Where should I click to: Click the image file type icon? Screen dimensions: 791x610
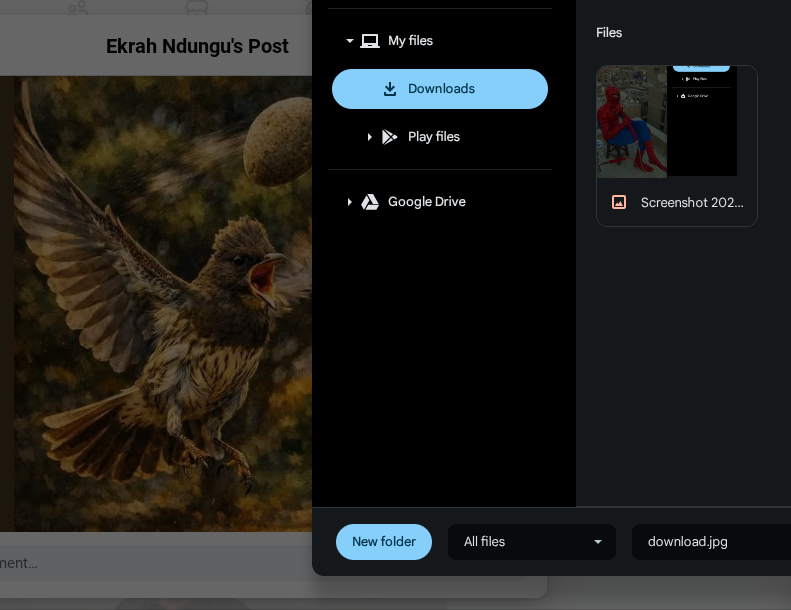point(619,202)
